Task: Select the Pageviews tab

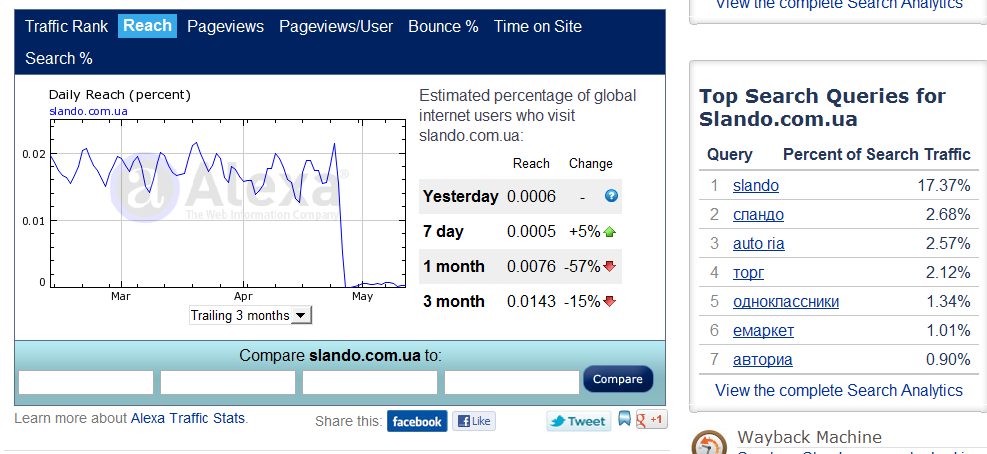Action: (x=225, y=26)
